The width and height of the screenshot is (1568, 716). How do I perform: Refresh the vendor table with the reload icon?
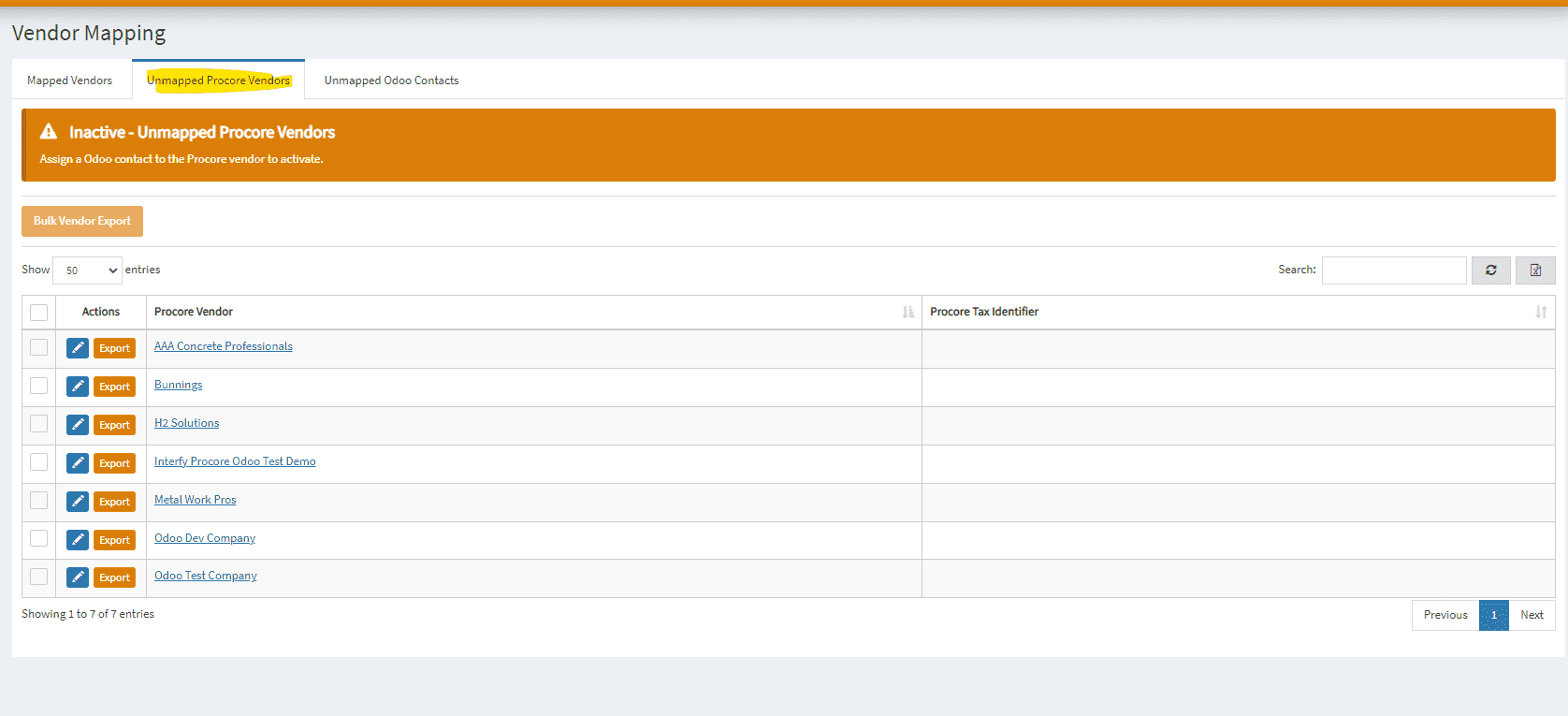pyautogui.click(x=1490, y=270)
